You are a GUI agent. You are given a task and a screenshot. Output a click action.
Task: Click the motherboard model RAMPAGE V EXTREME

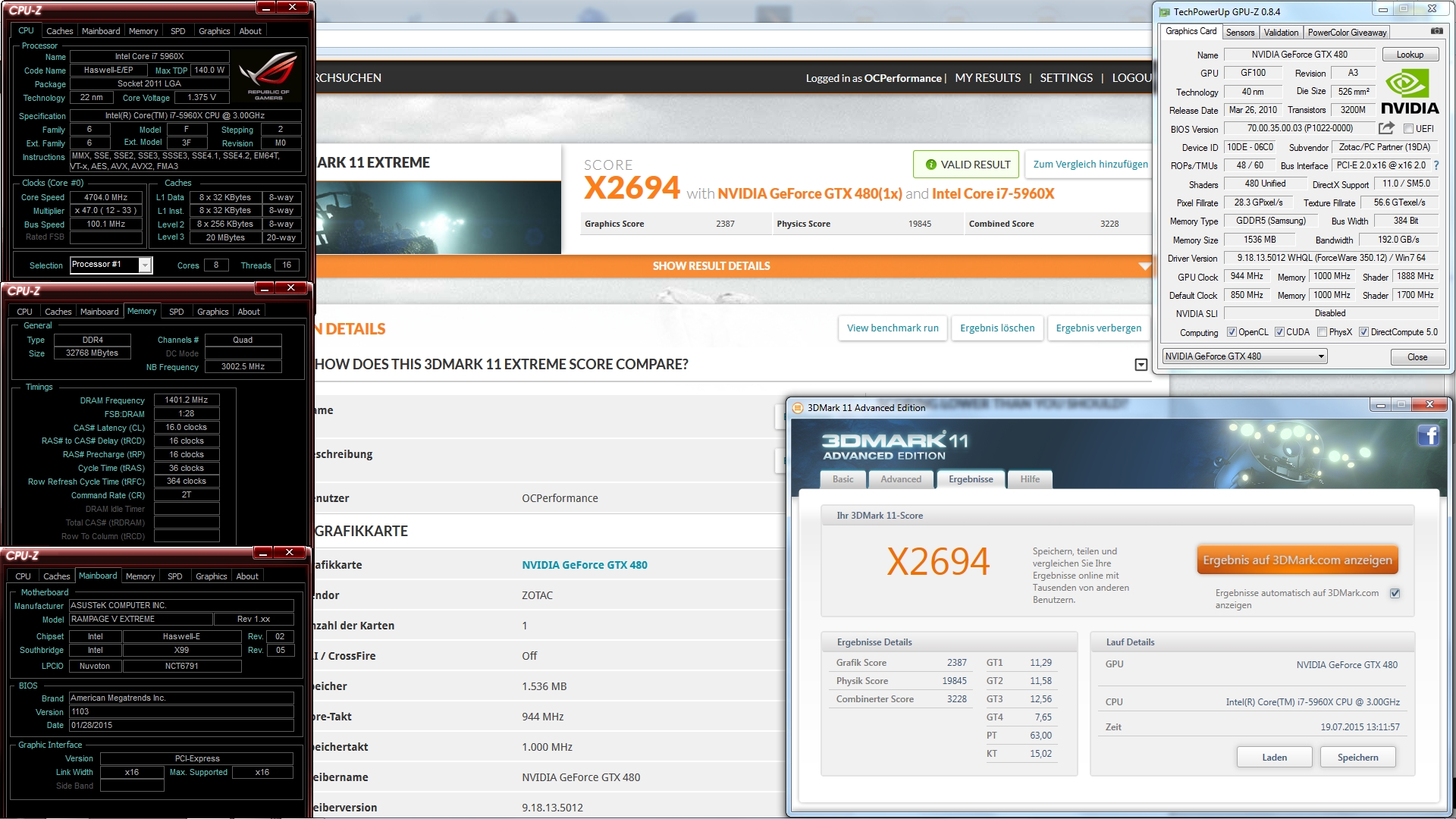click(x=140, y=620)
